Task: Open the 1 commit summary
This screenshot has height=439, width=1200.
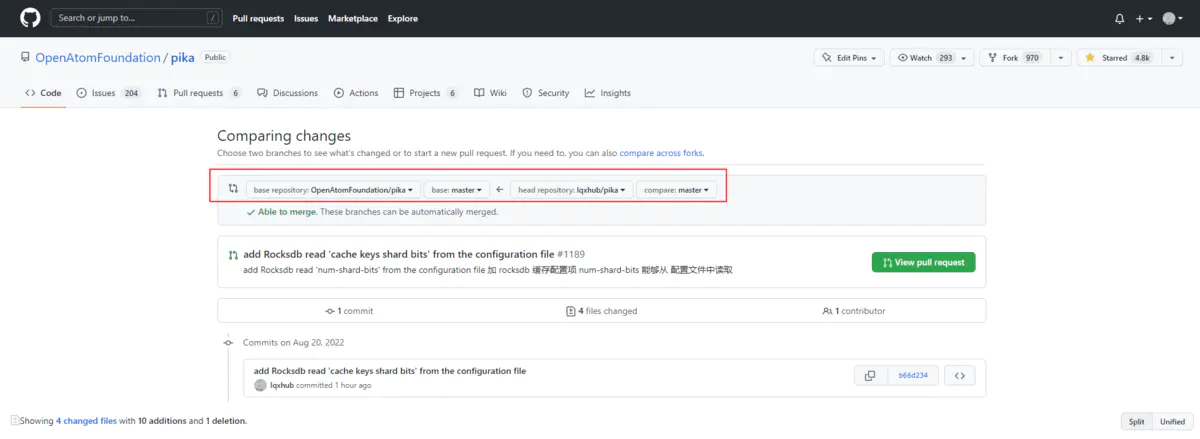Action: [349, 311]
